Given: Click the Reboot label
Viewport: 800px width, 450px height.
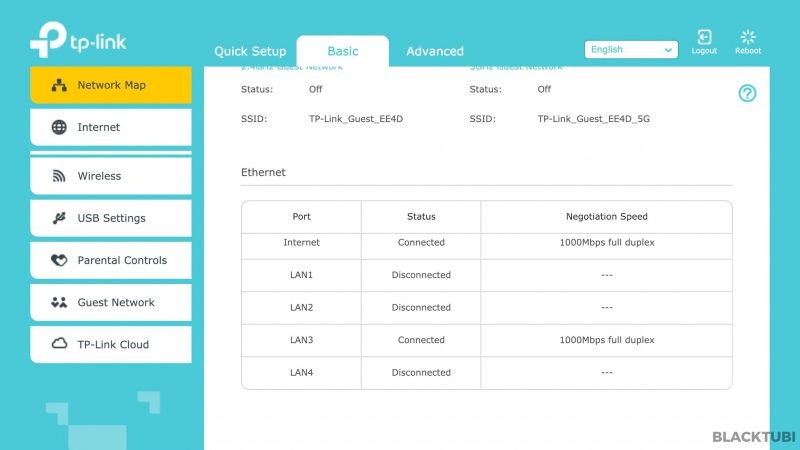Looking at the screenshot, I should click(748, 51).
